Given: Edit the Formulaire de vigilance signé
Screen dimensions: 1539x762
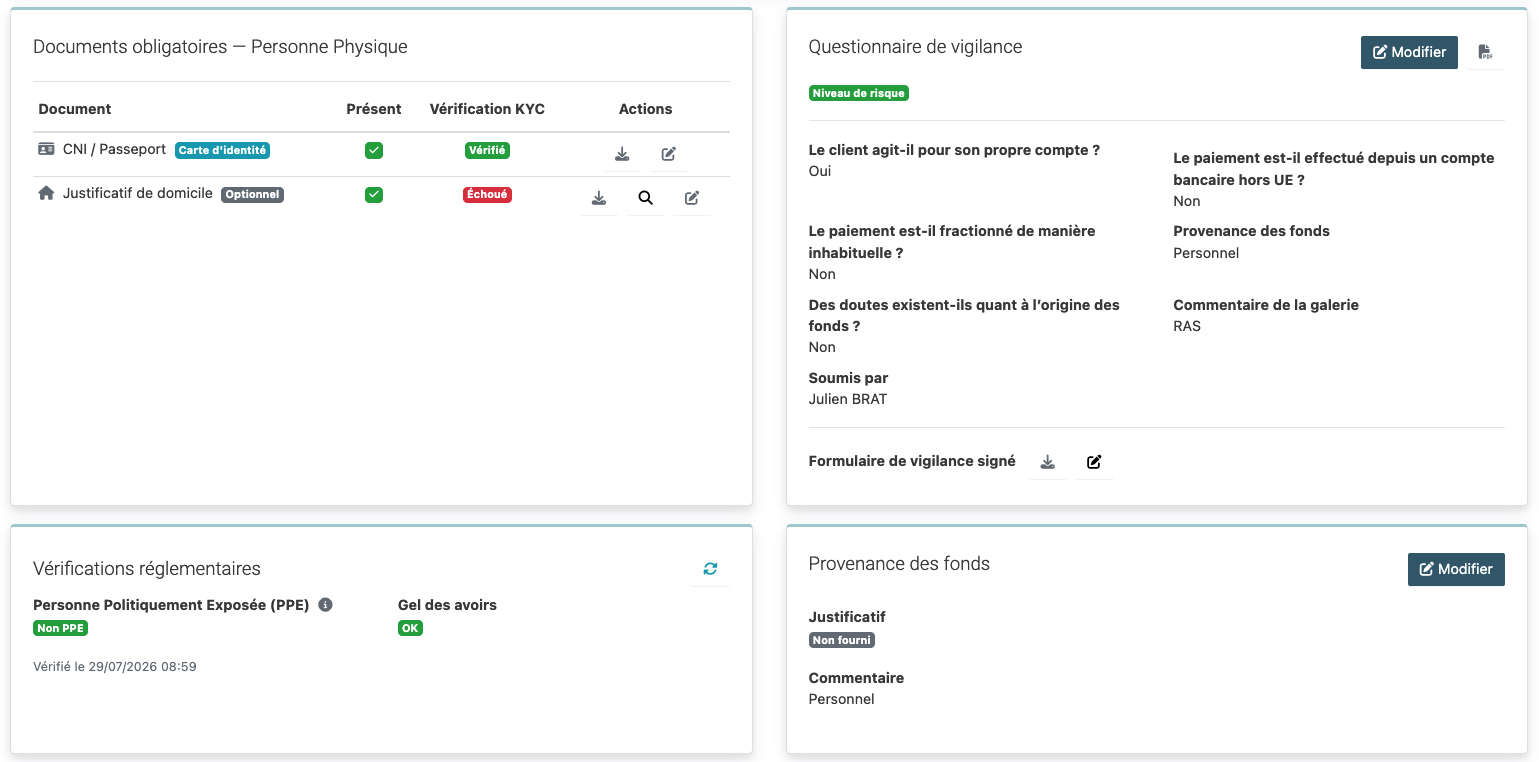Looking at the screenshot, I should pos(1095,462).
